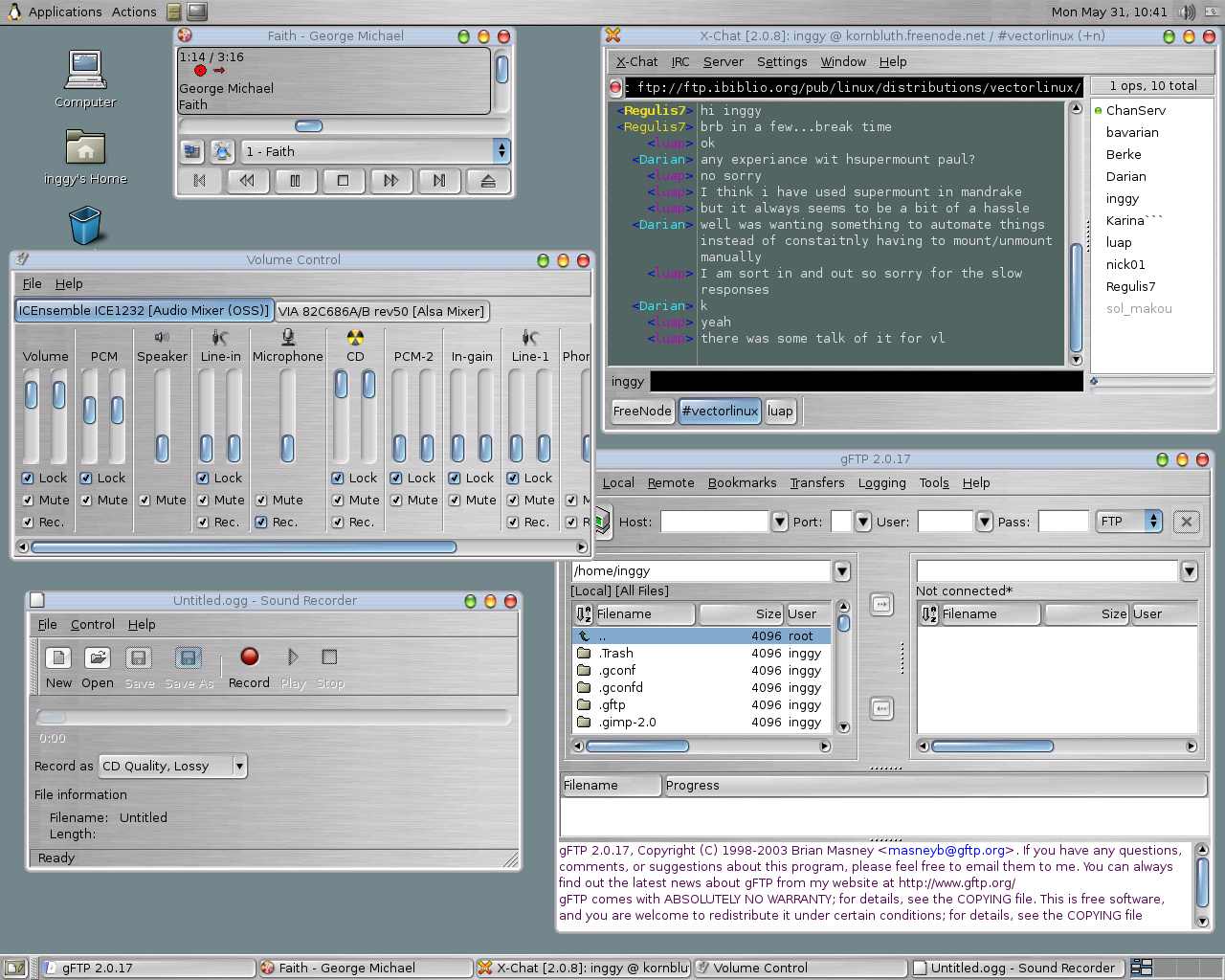Switch to the luap tab in X-Chat
This screenshot has width=1225, height=980.
(x=780, y=411)
